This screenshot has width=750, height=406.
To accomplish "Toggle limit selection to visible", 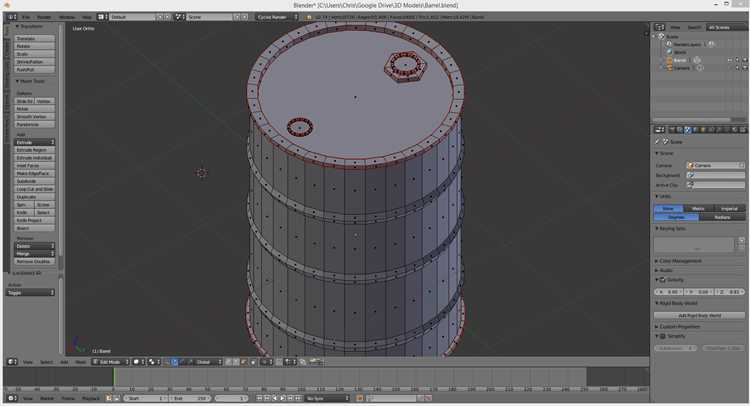I will [x=253, y=362].
